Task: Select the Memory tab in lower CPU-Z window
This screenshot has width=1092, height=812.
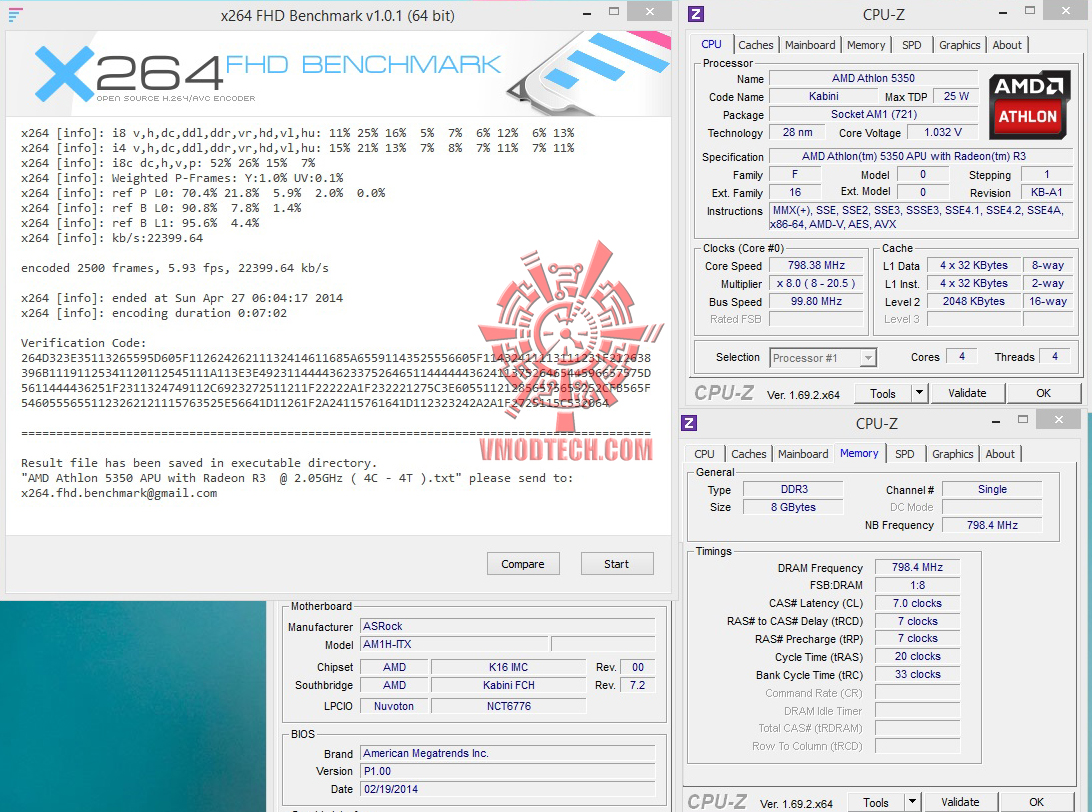Action: coord(859,453)
